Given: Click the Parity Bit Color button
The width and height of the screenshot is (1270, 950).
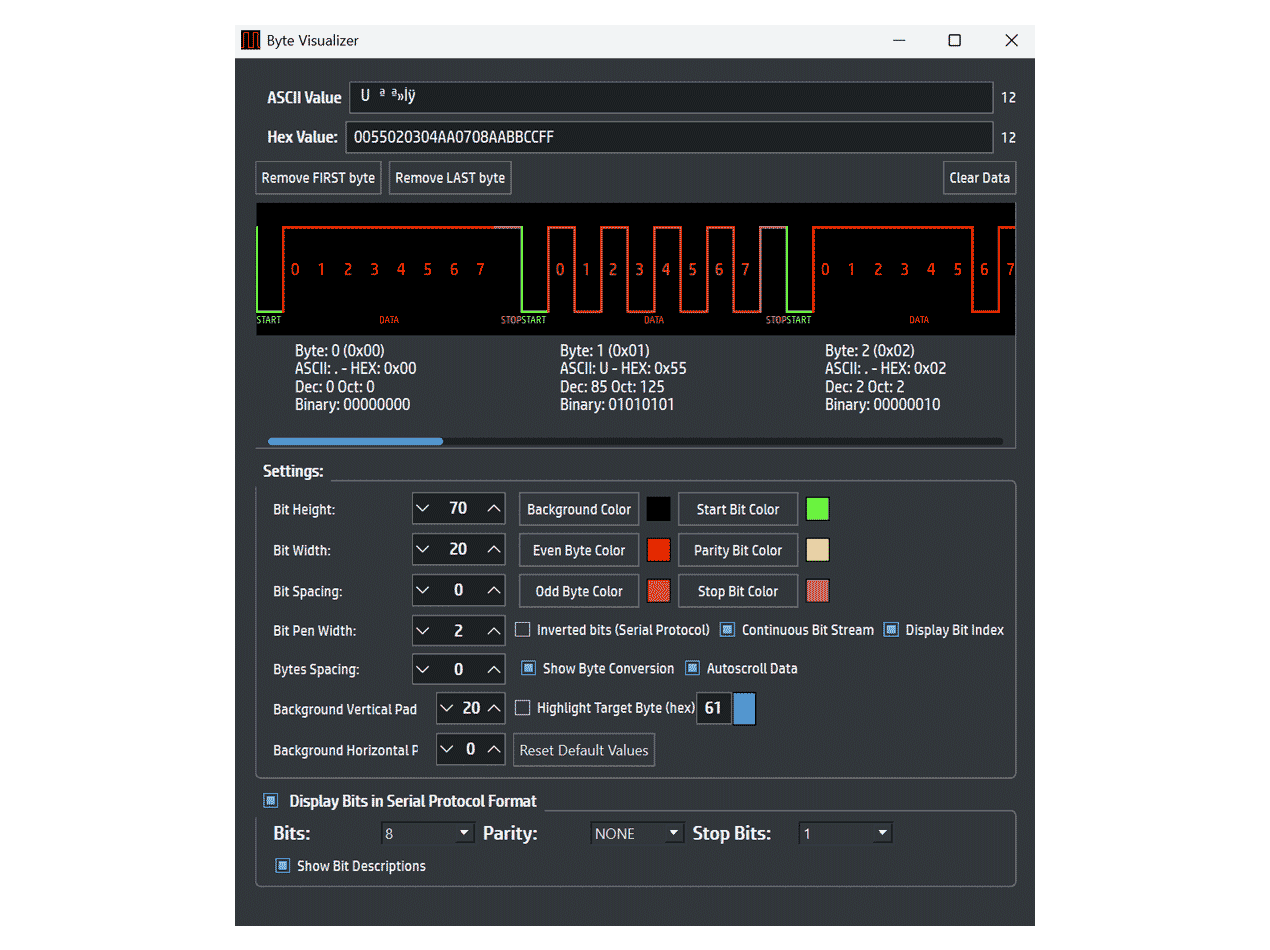Looking at the screenshot, I should (738, 550).
